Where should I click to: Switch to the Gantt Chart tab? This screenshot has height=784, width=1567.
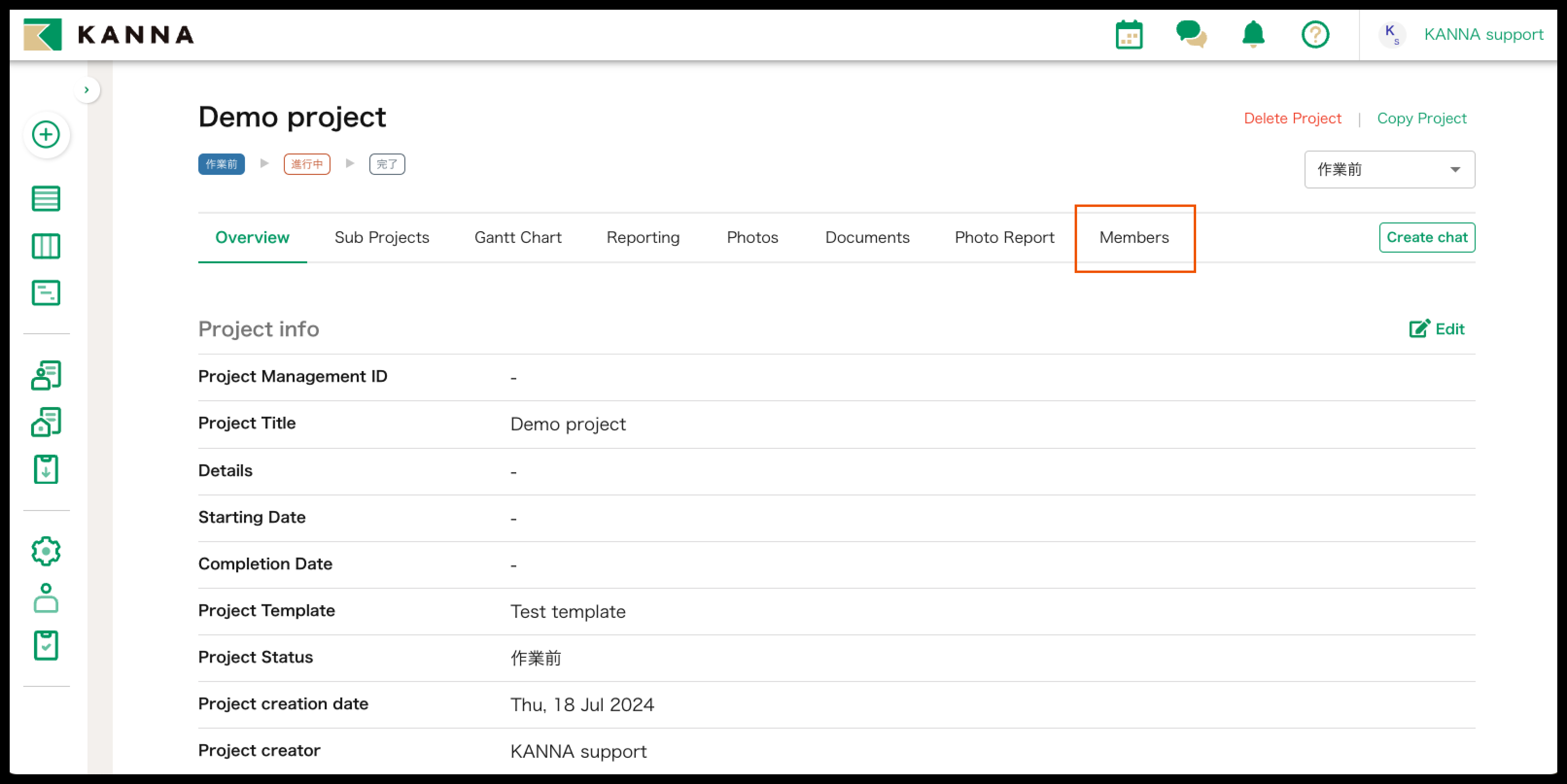tap(518, 238)
